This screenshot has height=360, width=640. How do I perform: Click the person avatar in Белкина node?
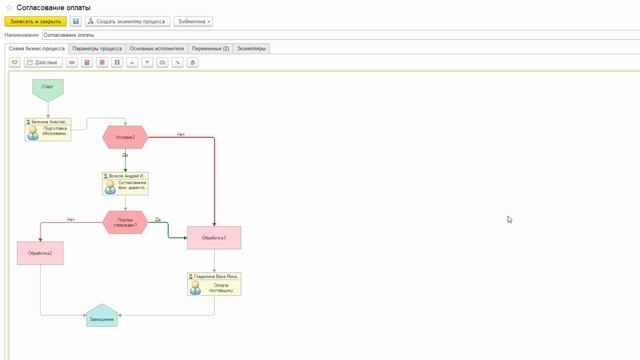[x=33, y=133]
